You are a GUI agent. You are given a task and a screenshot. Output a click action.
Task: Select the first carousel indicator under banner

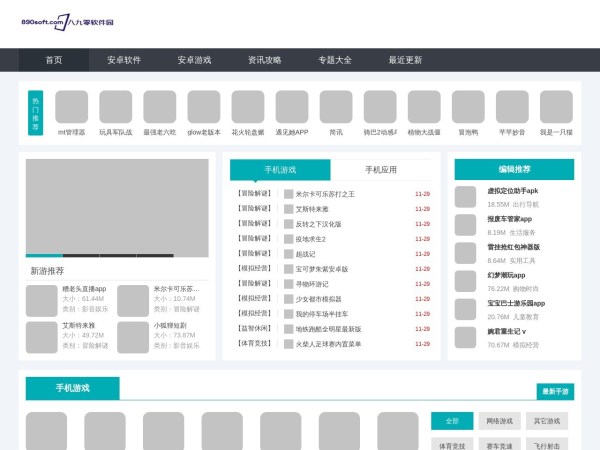click(44, 256)
